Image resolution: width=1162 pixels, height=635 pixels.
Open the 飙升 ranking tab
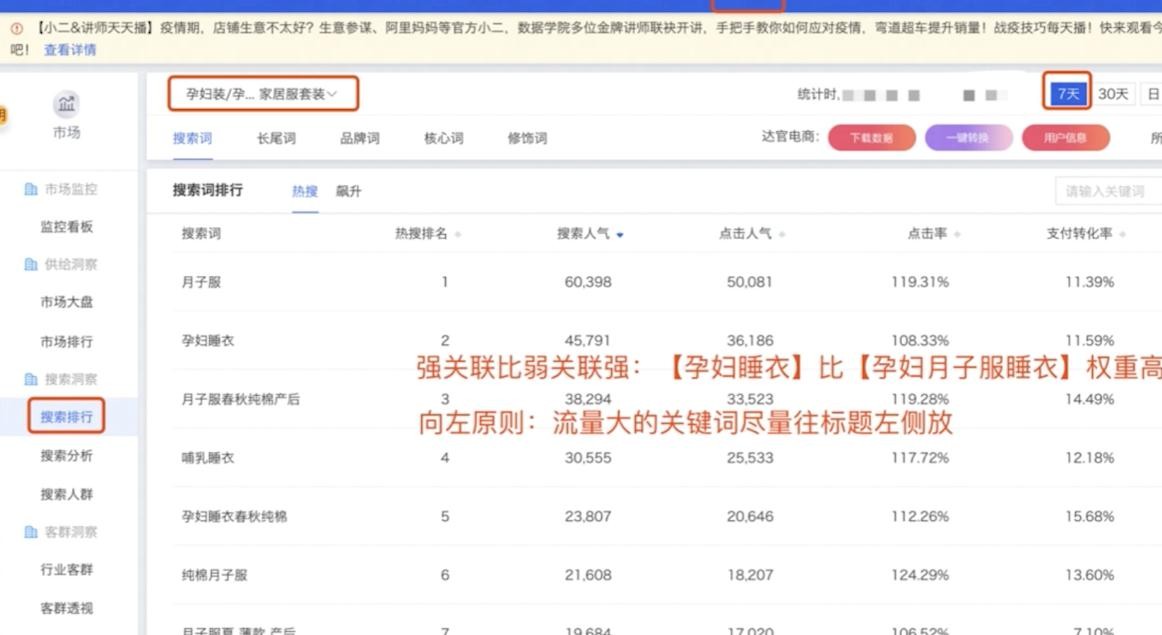(x=349, y=190)
